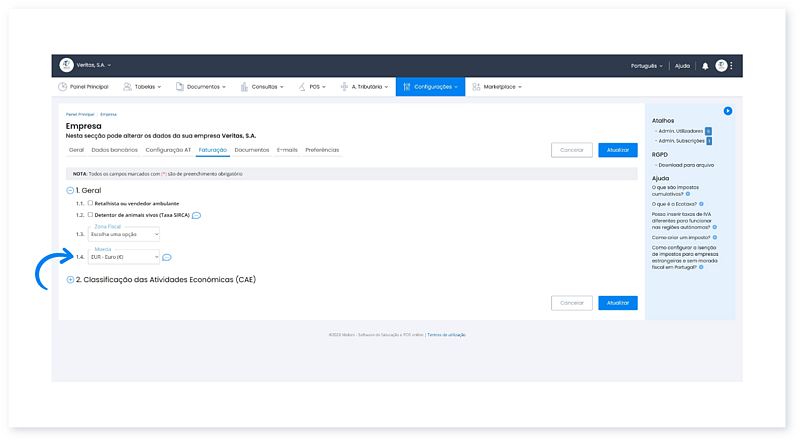The height and width of the screenshot is (442, 800).
Task: Open the three-dot menu in header
Action: [732, 66]
